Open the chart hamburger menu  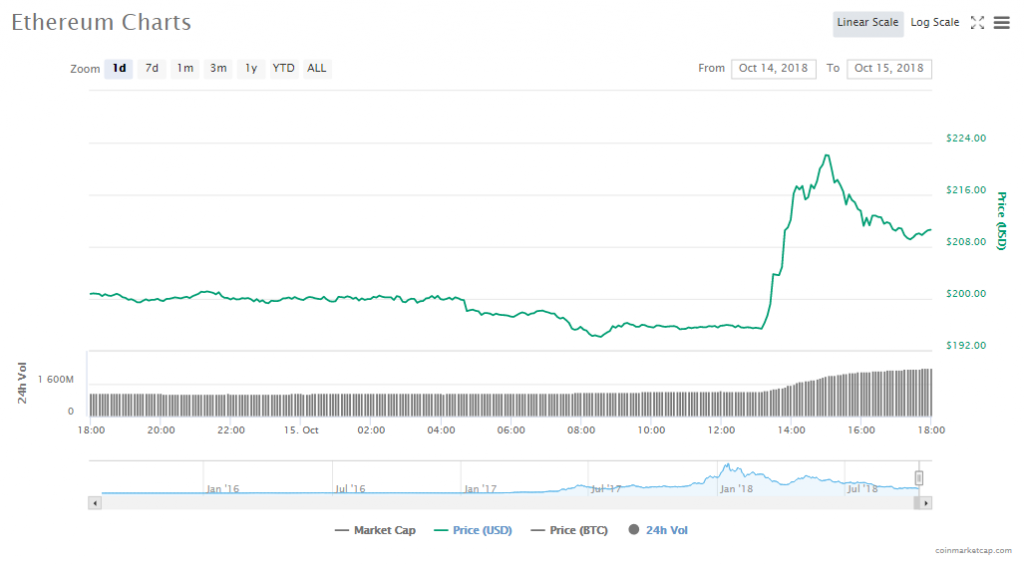click(x=1001, y=23)
